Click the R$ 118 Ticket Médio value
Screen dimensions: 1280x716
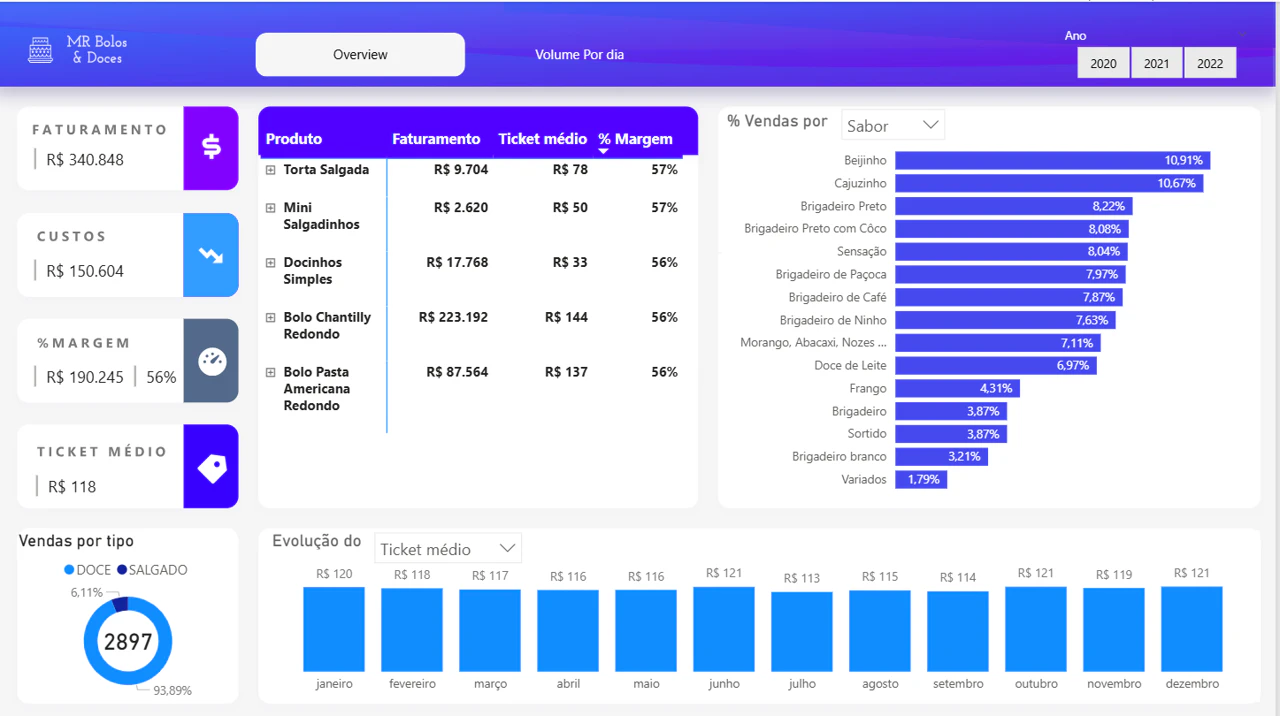tap(72, 487)
